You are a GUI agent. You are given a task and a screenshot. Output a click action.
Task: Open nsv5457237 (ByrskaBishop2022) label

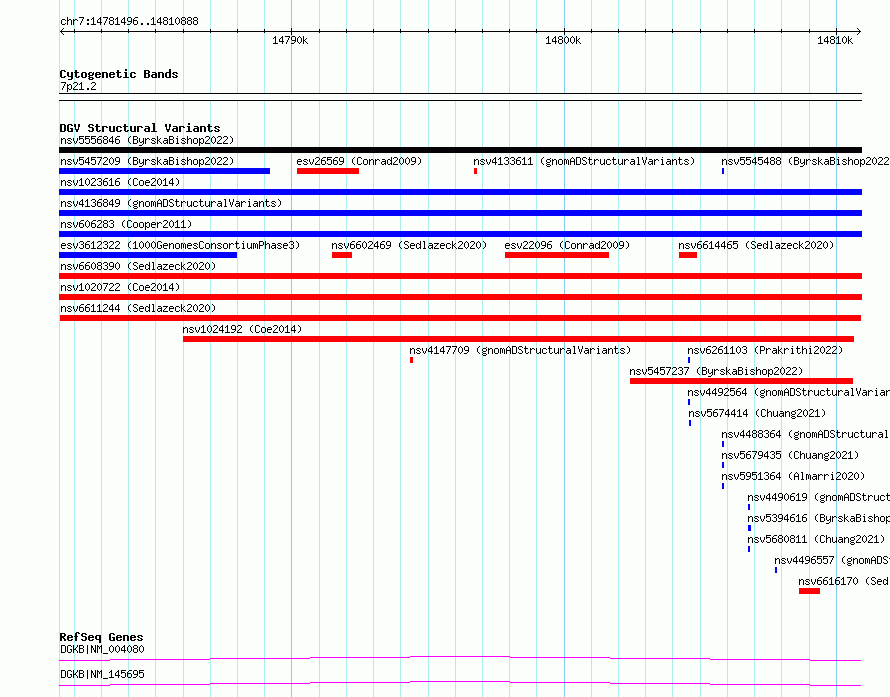716,371
